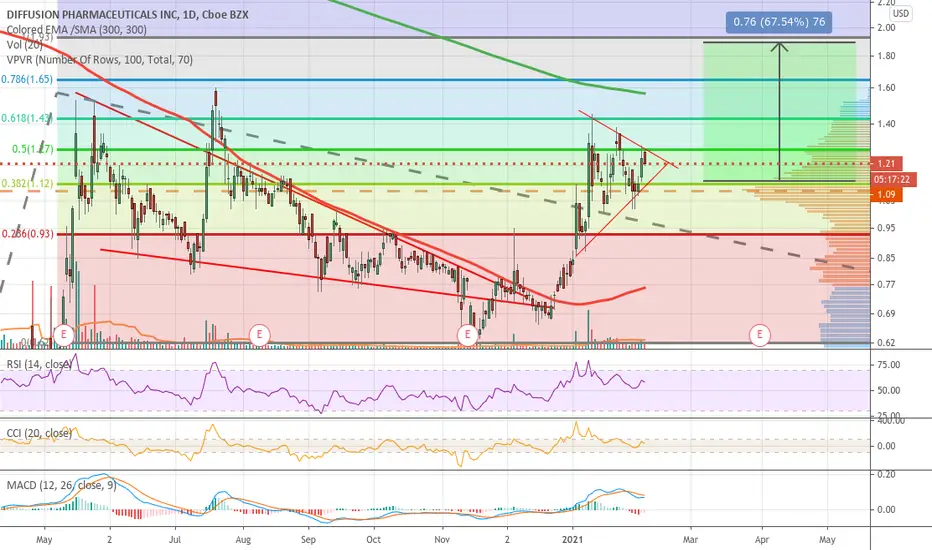Open the earnings E marker near Nov
932x550 pixels.
468,335
